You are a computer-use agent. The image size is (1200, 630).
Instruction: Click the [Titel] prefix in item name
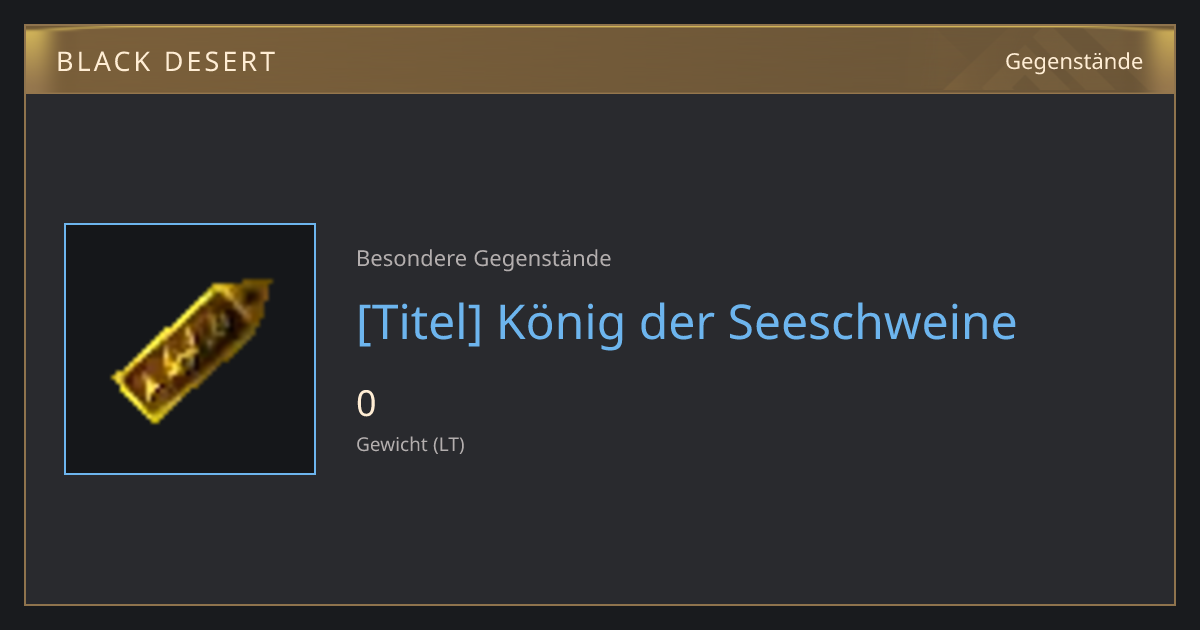point(419,323)
